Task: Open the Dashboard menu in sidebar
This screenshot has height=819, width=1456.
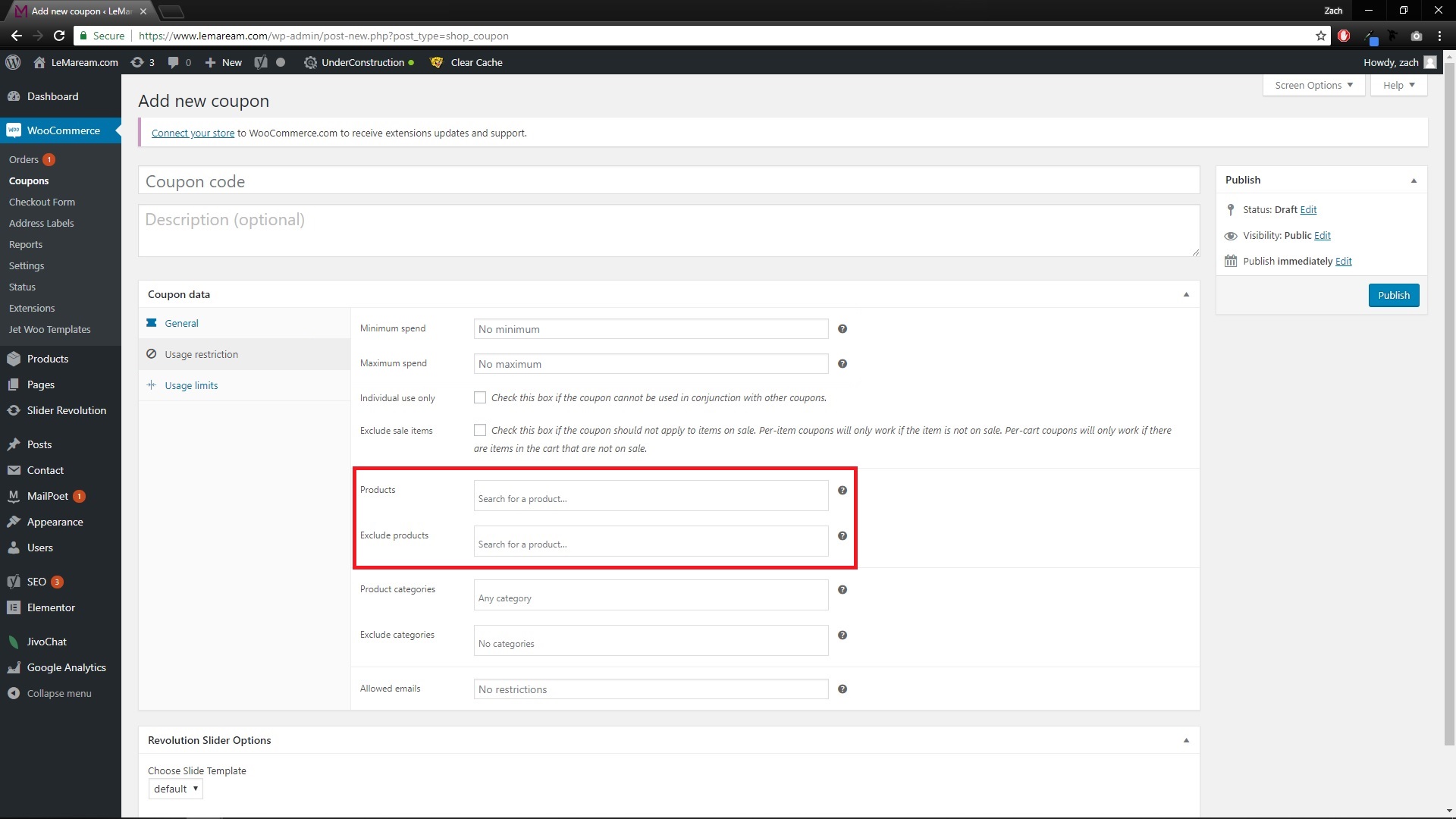Action: [x=61, y=96]
